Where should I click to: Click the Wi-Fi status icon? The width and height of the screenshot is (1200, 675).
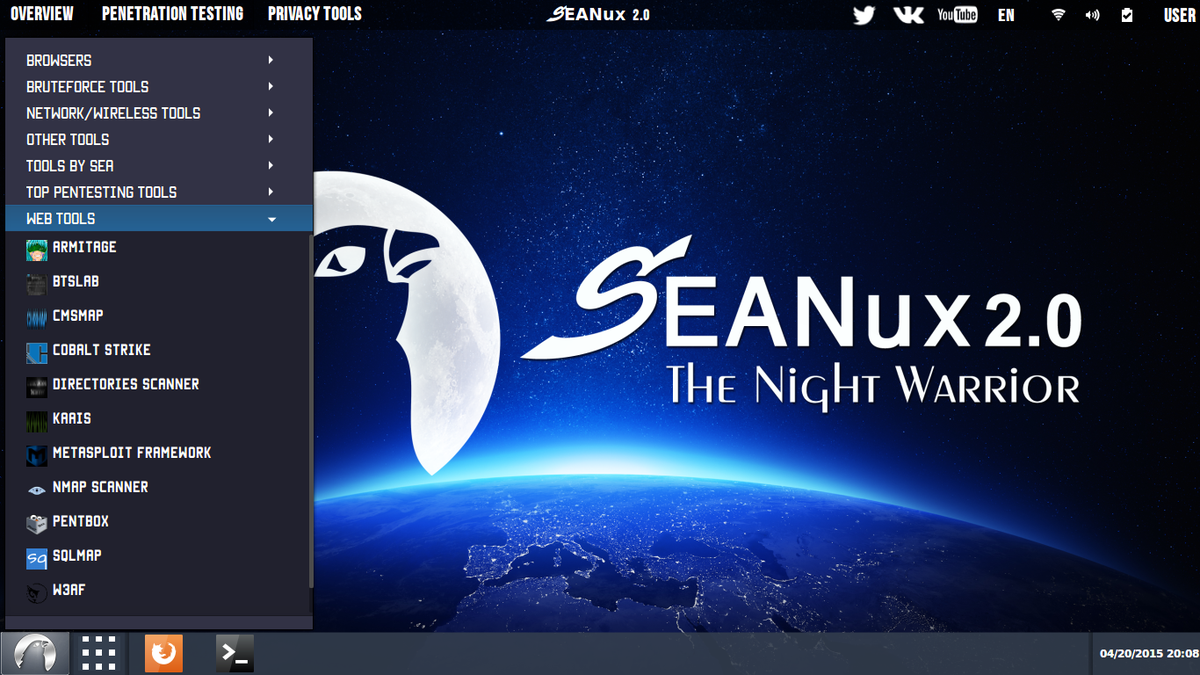(1057, 14)
